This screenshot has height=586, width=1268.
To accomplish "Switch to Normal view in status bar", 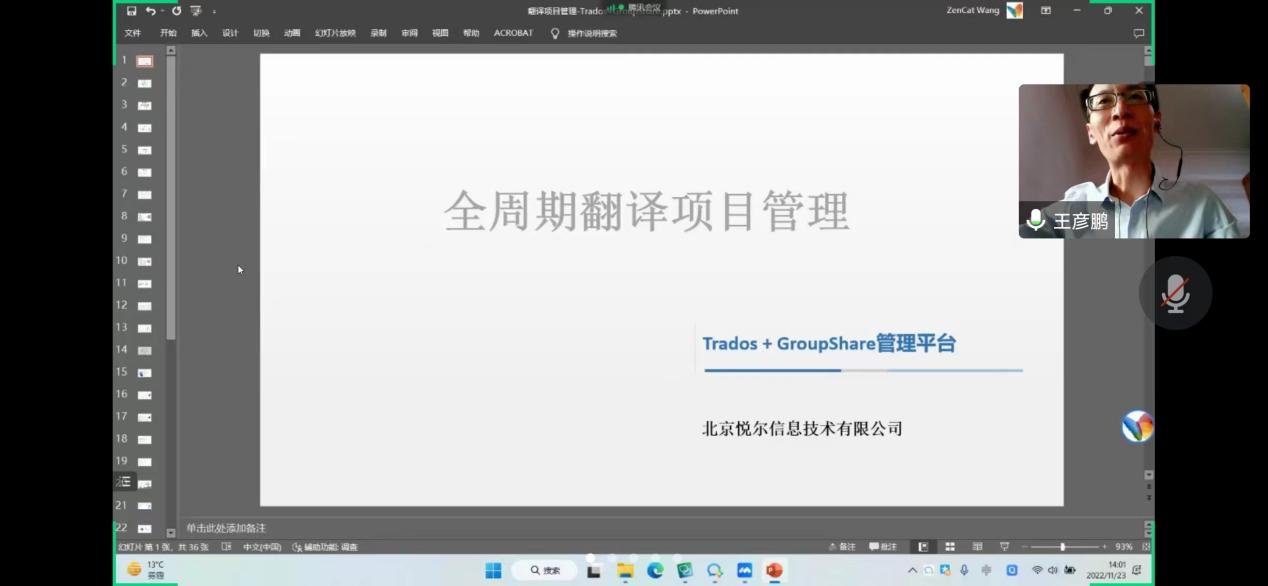I will (923, 547).
